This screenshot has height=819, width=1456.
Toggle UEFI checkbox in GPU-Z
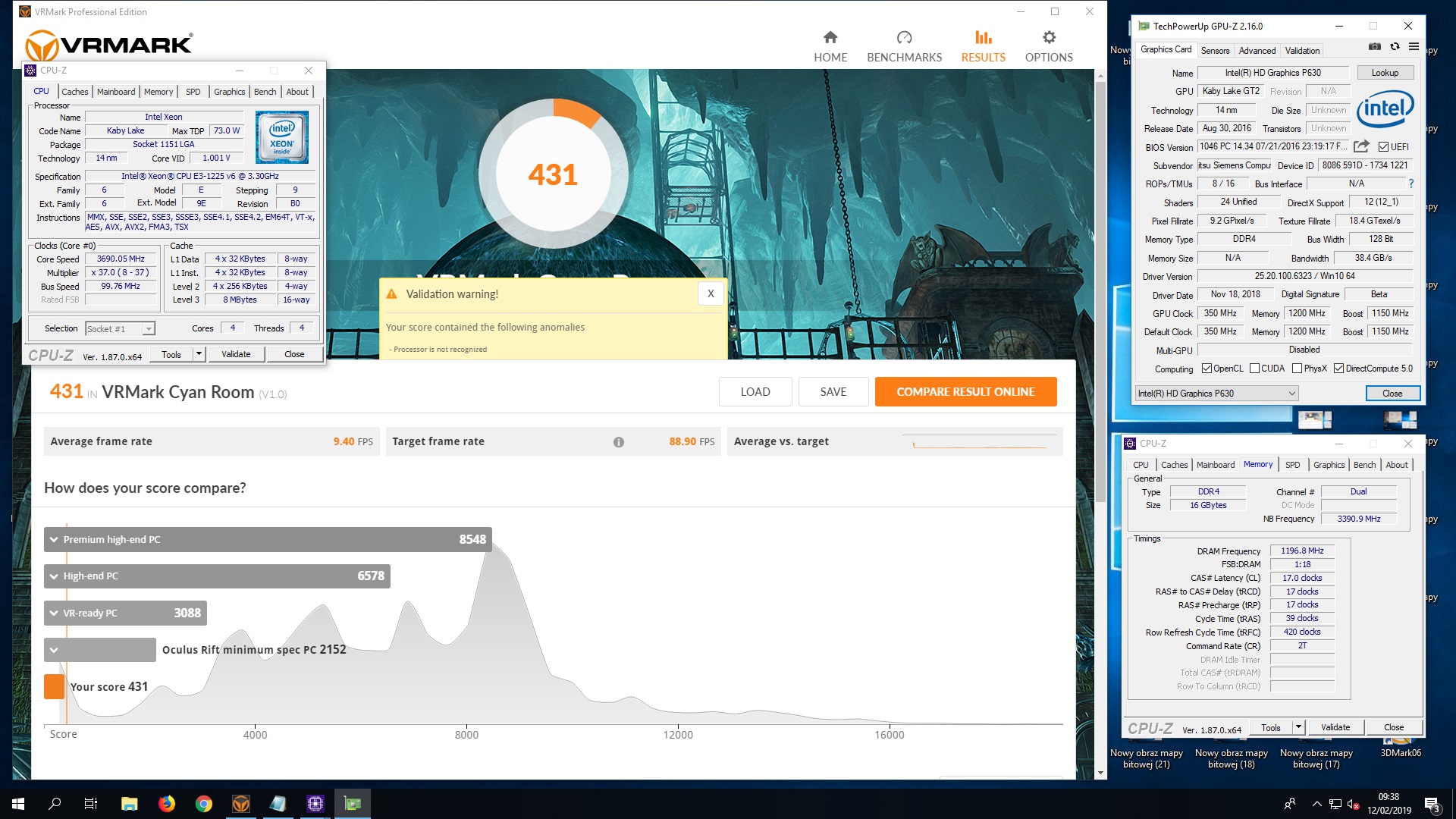[x=1383, y=147]
